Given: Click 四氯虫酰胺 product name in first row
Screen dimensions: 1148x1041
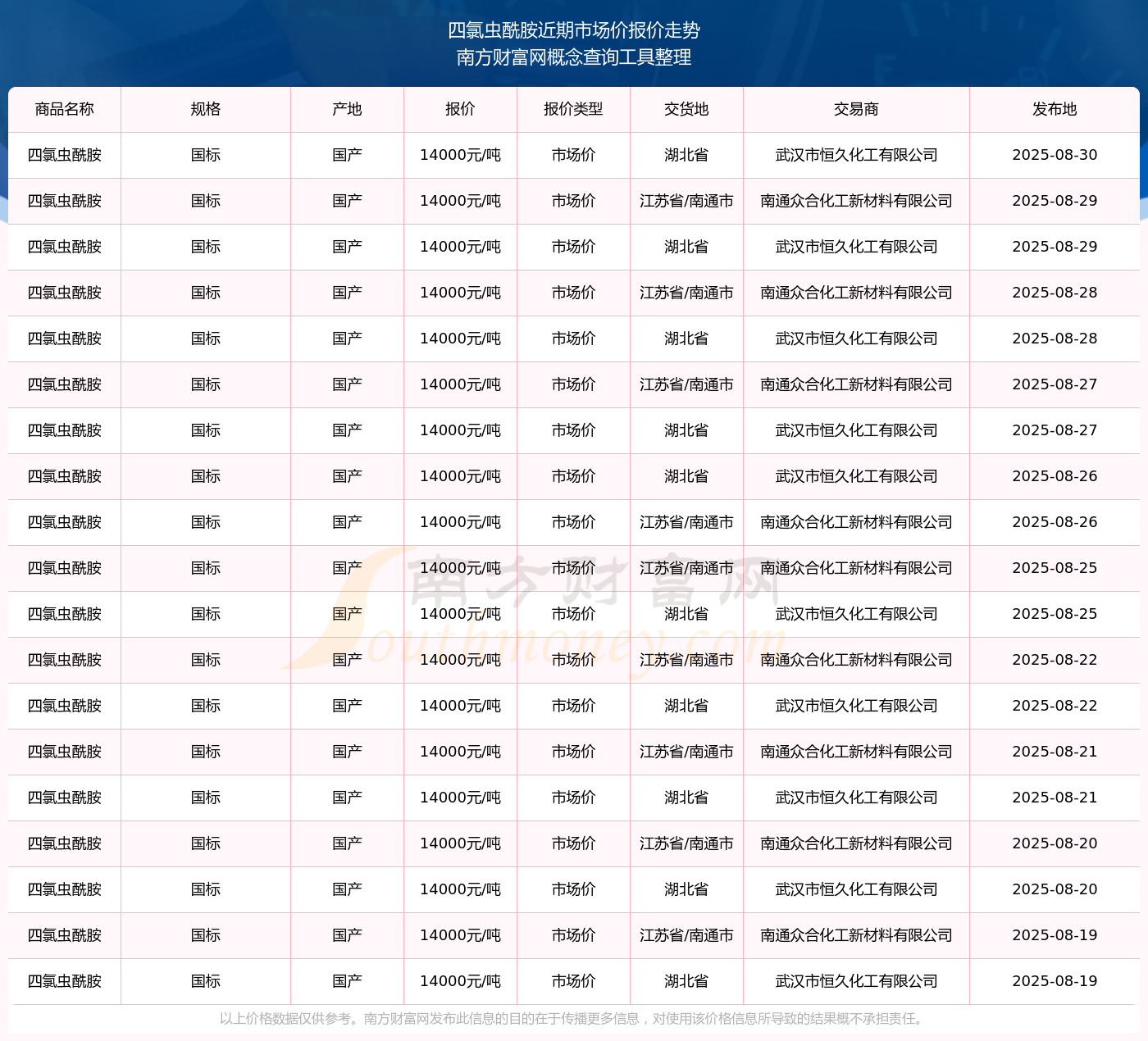Looking at the screenshot, I should click(x=65, y=155).
